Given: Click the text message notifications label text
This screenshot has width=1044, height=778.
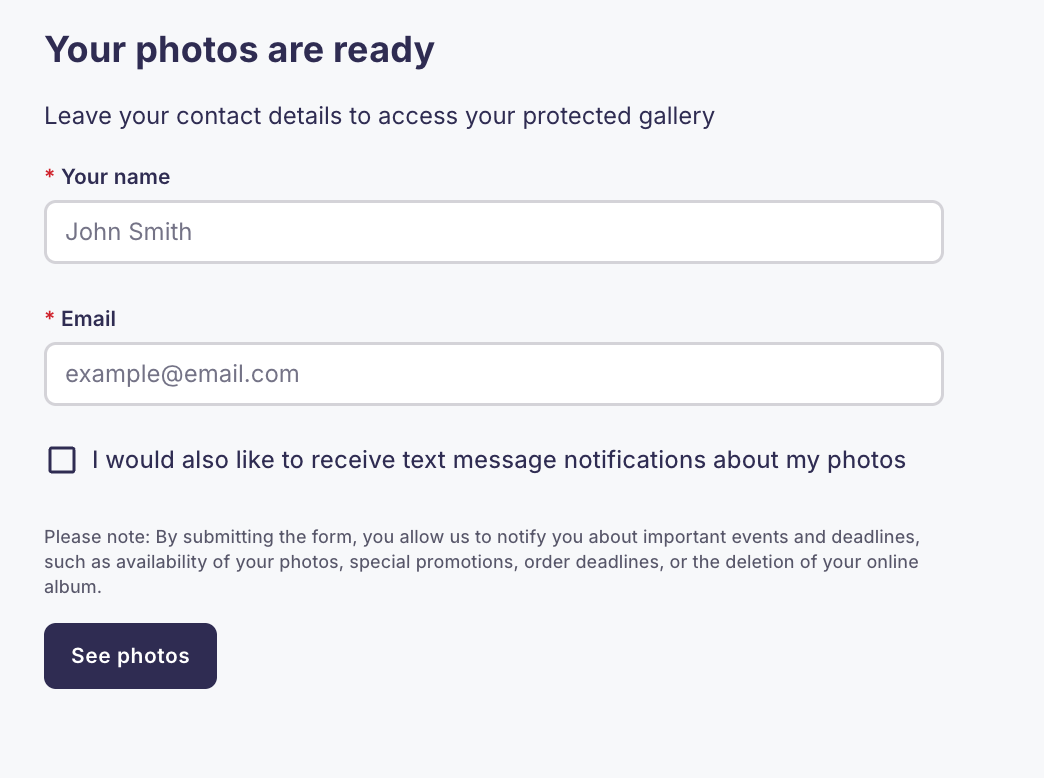Looking at the screenshot, I should coord(498,460).
